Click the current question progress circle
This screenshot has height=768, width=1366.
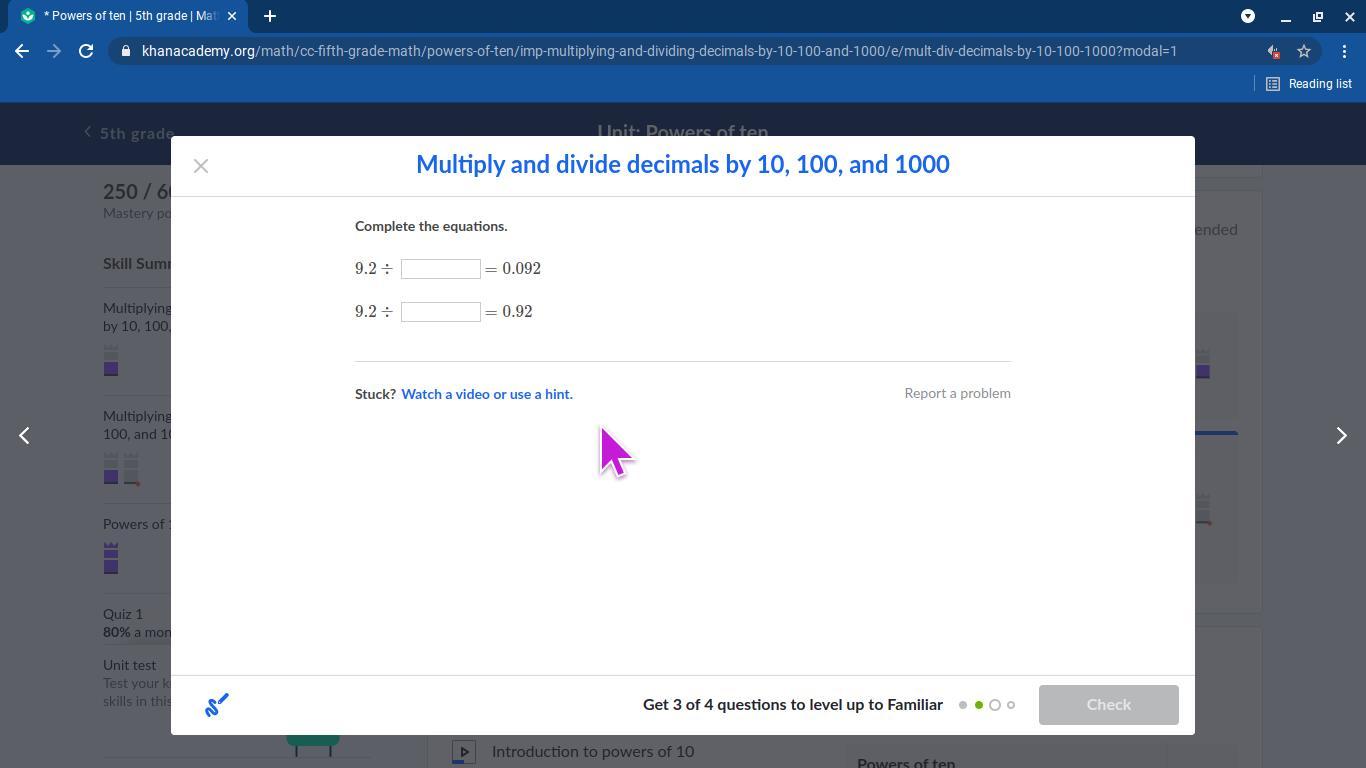click(x=995, y=705)
